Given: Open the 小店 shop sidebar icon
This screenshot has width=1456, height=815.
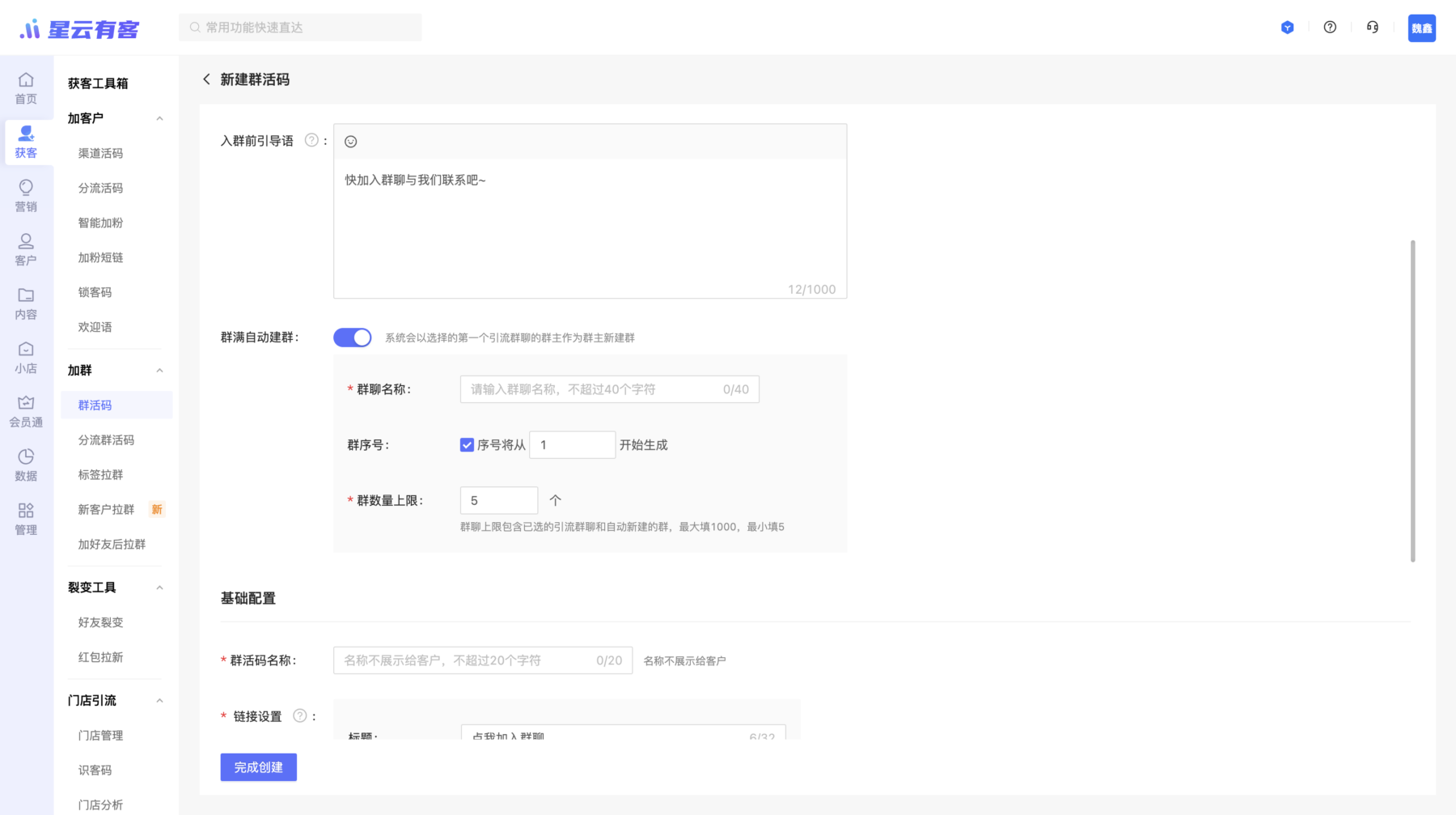Looking at the screenshot, I should tap(26, 358).
